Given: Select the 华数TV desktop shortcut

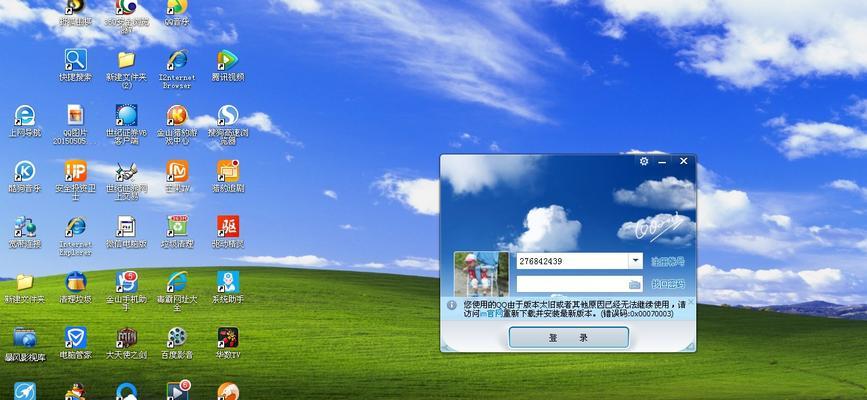Looking at the screenshot, I should tap(228, 342).
